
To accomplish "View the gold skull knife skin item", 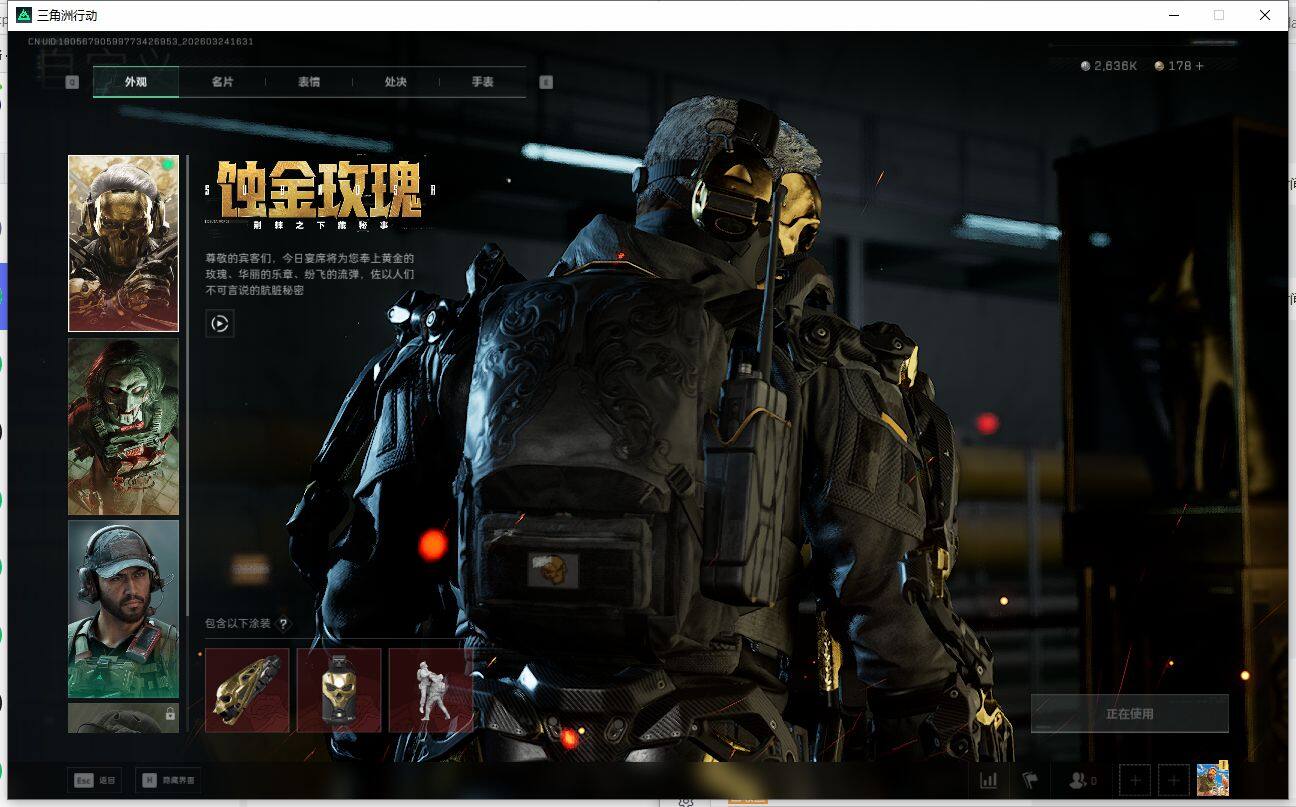I will [x=247, y=690].
